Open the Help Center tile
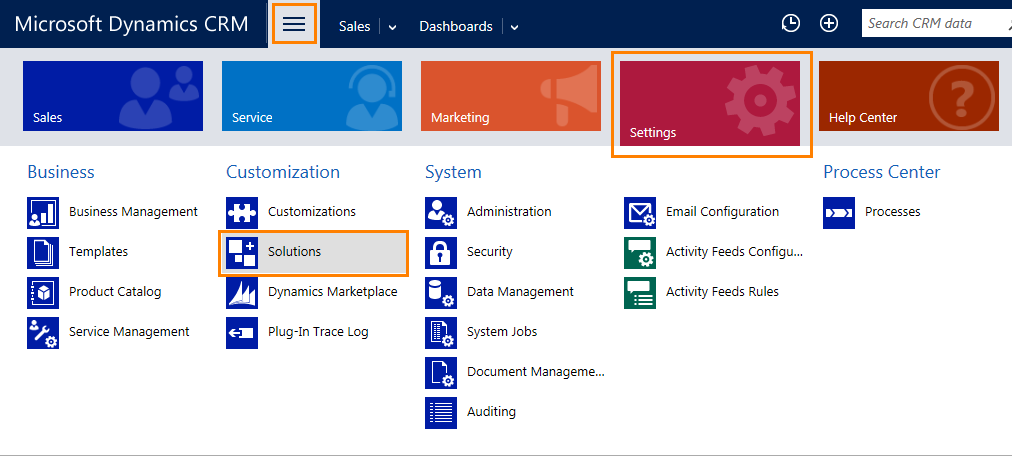Image resolution: width=1012 pixels, height=456 pixels. tap(908, 96)
